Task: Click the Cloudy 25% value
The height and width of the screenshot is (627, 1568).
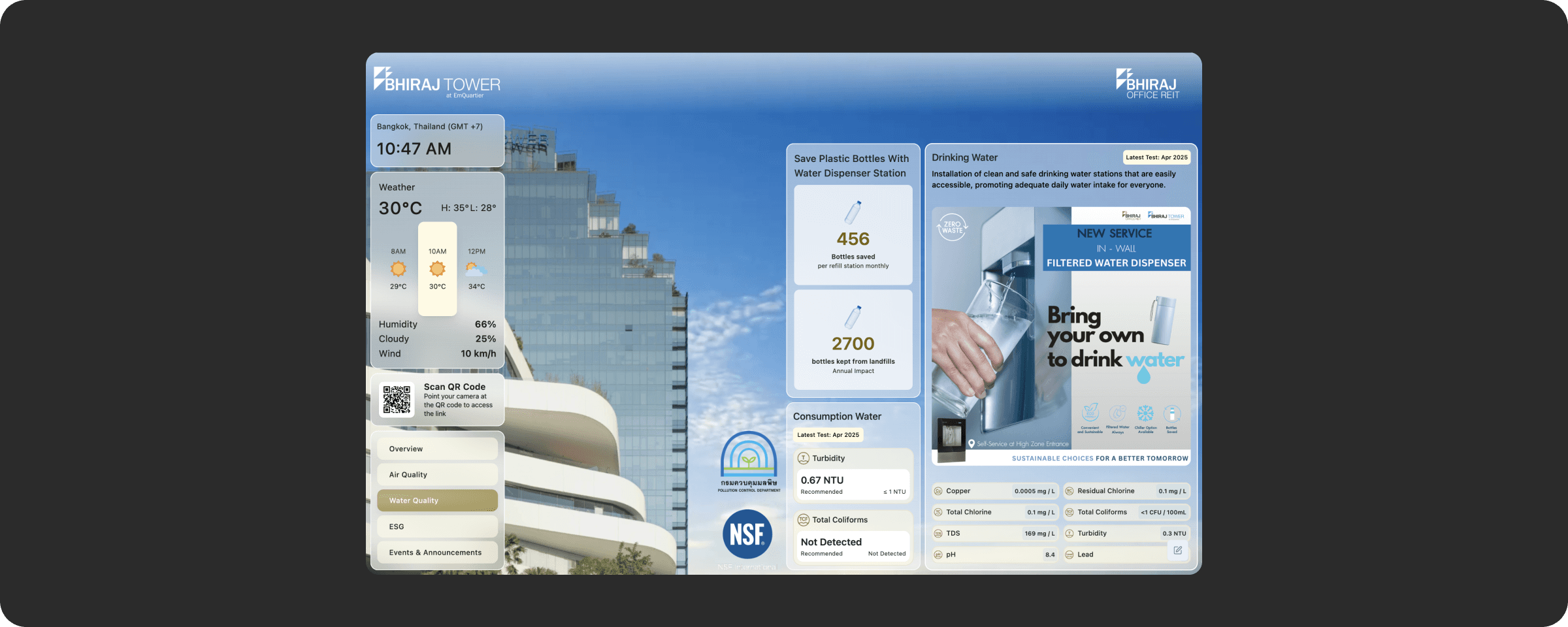Action: (x=485, y=339)
